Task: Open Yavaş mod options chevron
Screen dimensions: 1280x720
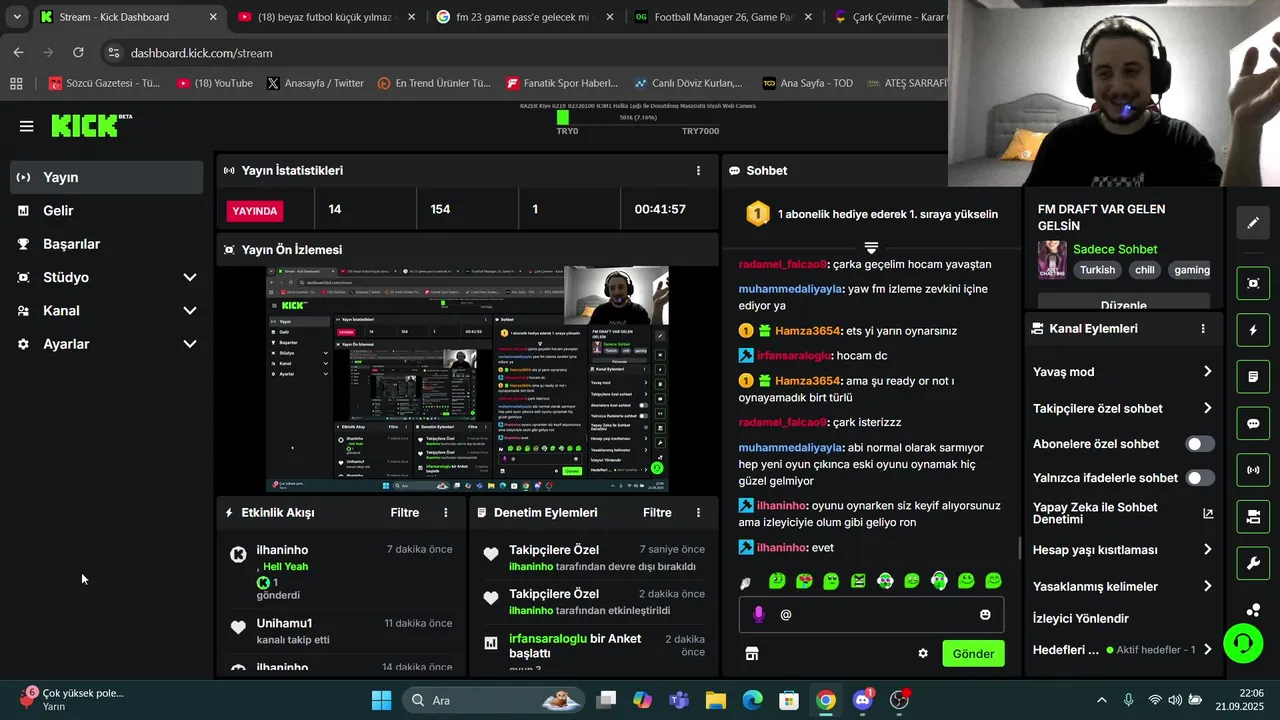Action: pos(1207,372)
